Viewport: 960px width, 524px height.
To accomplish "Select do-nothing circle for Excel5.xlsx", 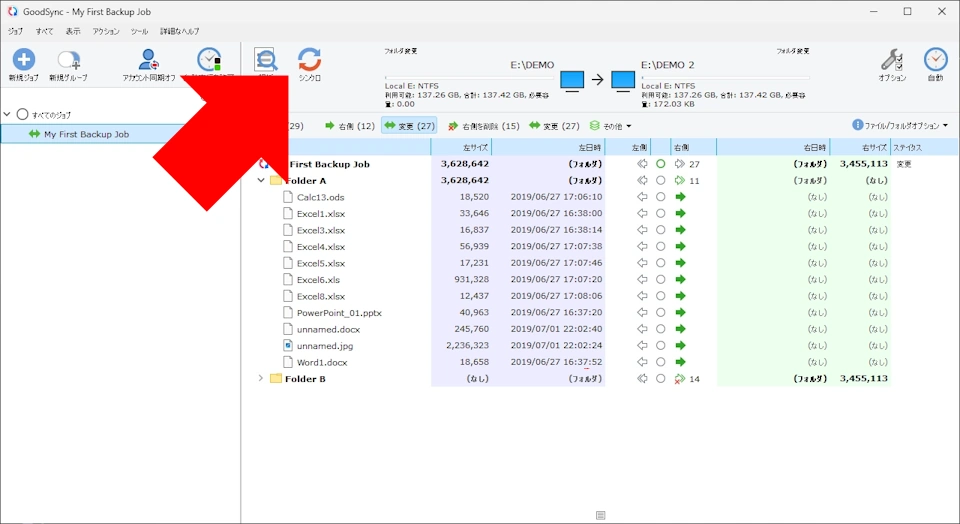I will click(x=661, y=263).
